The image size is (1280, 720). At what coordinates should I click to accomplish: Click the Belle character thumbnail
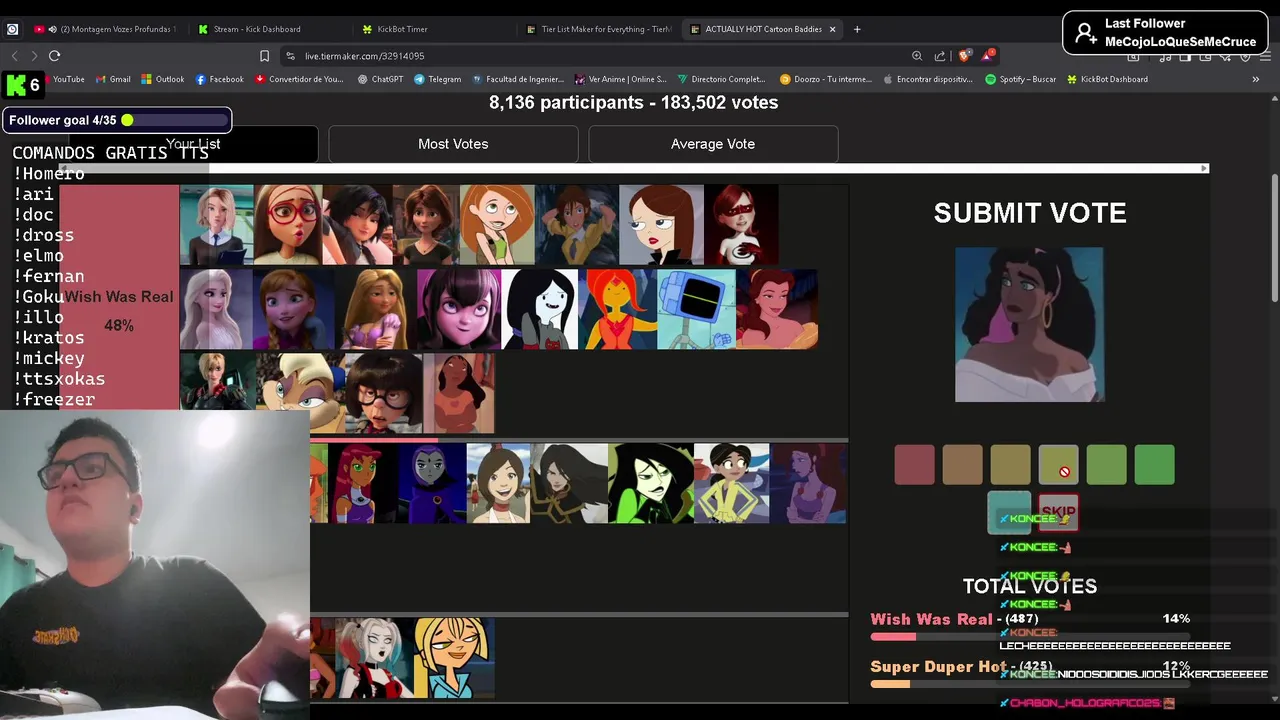pyautogui.click(x=777, y=309)
